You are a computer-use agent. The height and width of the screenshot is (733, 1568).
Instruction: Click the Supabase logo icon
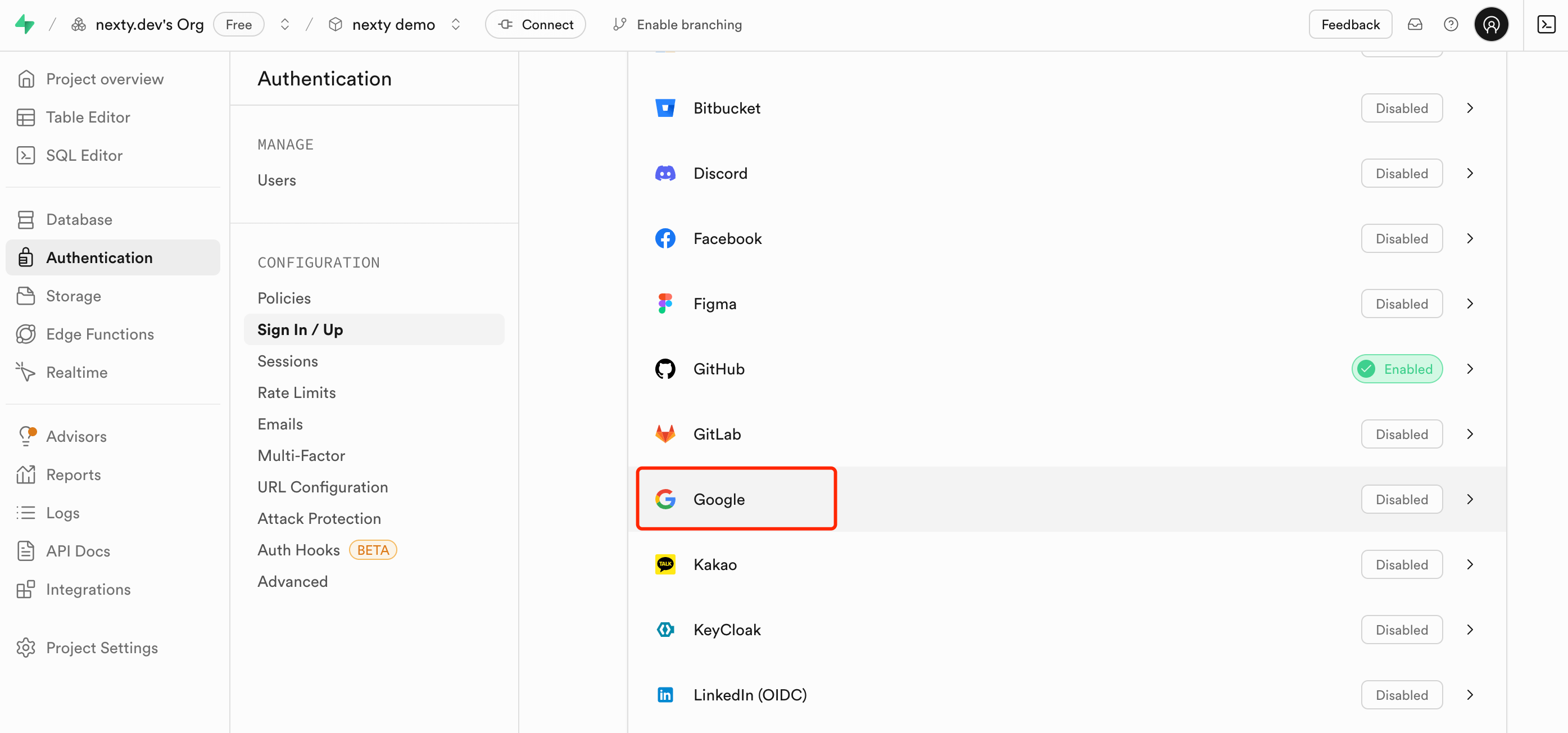point(25,24)
